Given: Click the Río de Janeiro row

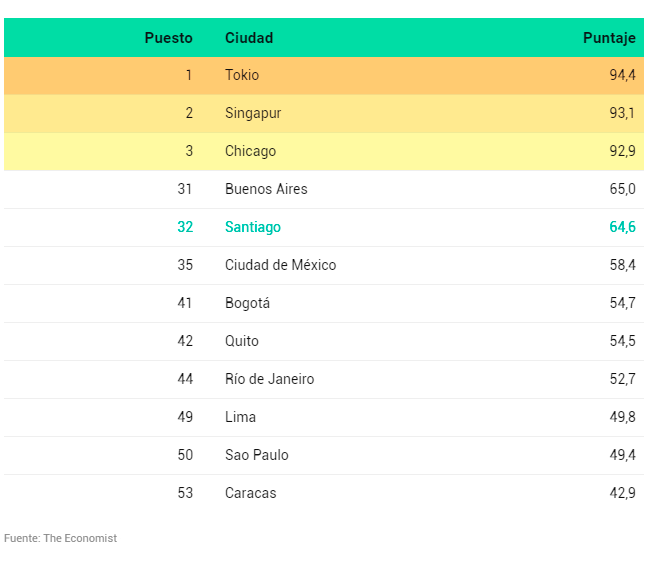Looking at the screenshot, I should (x=324, y=379).
